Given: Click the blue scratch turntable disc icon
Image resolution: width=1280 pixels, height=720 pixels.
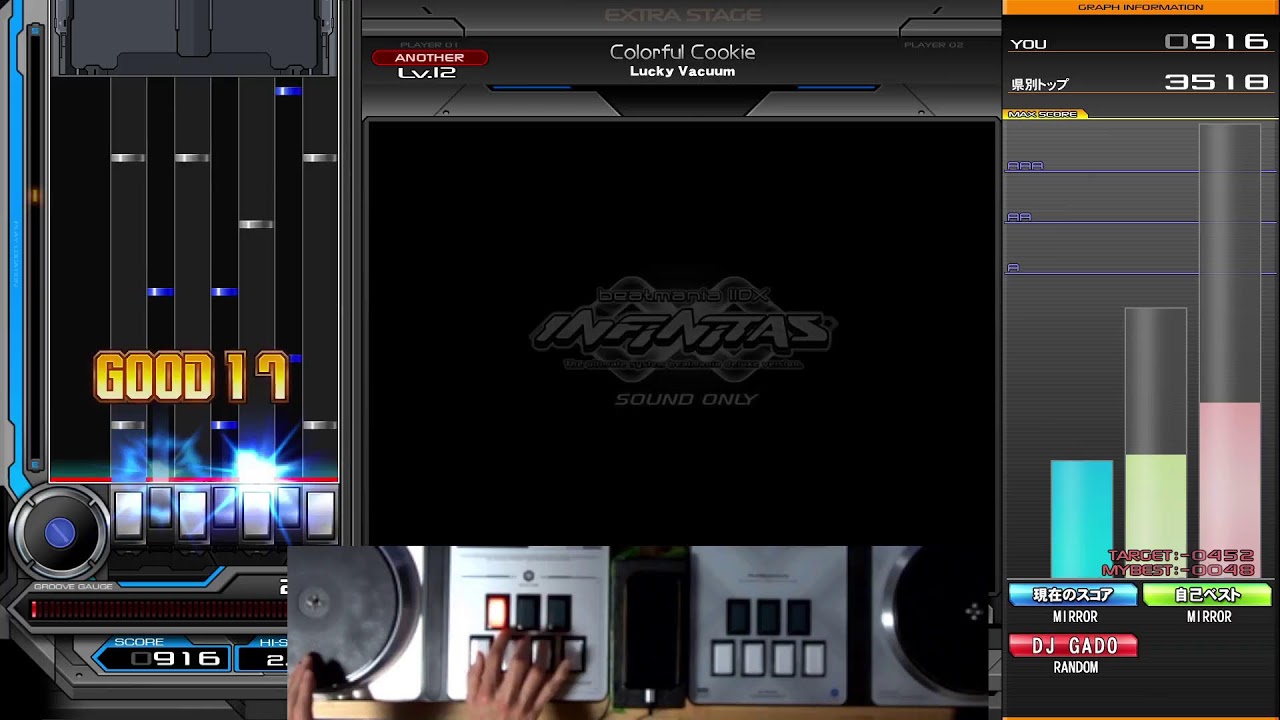Looking at the screenshot, I should point(60,534).
